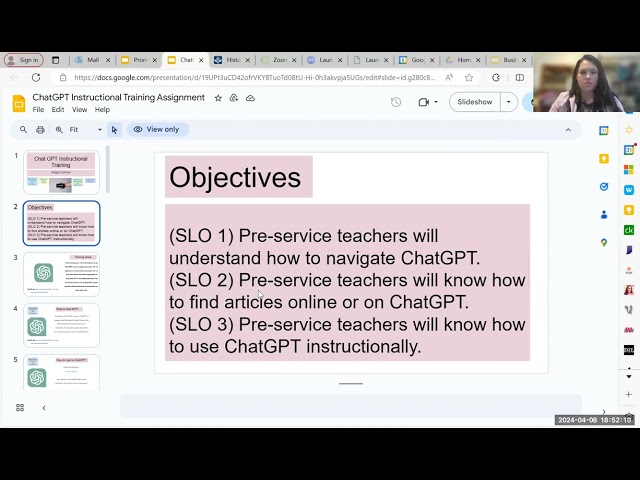
Task: Switch to grid view of slides
Action: [x=20, y=407]
